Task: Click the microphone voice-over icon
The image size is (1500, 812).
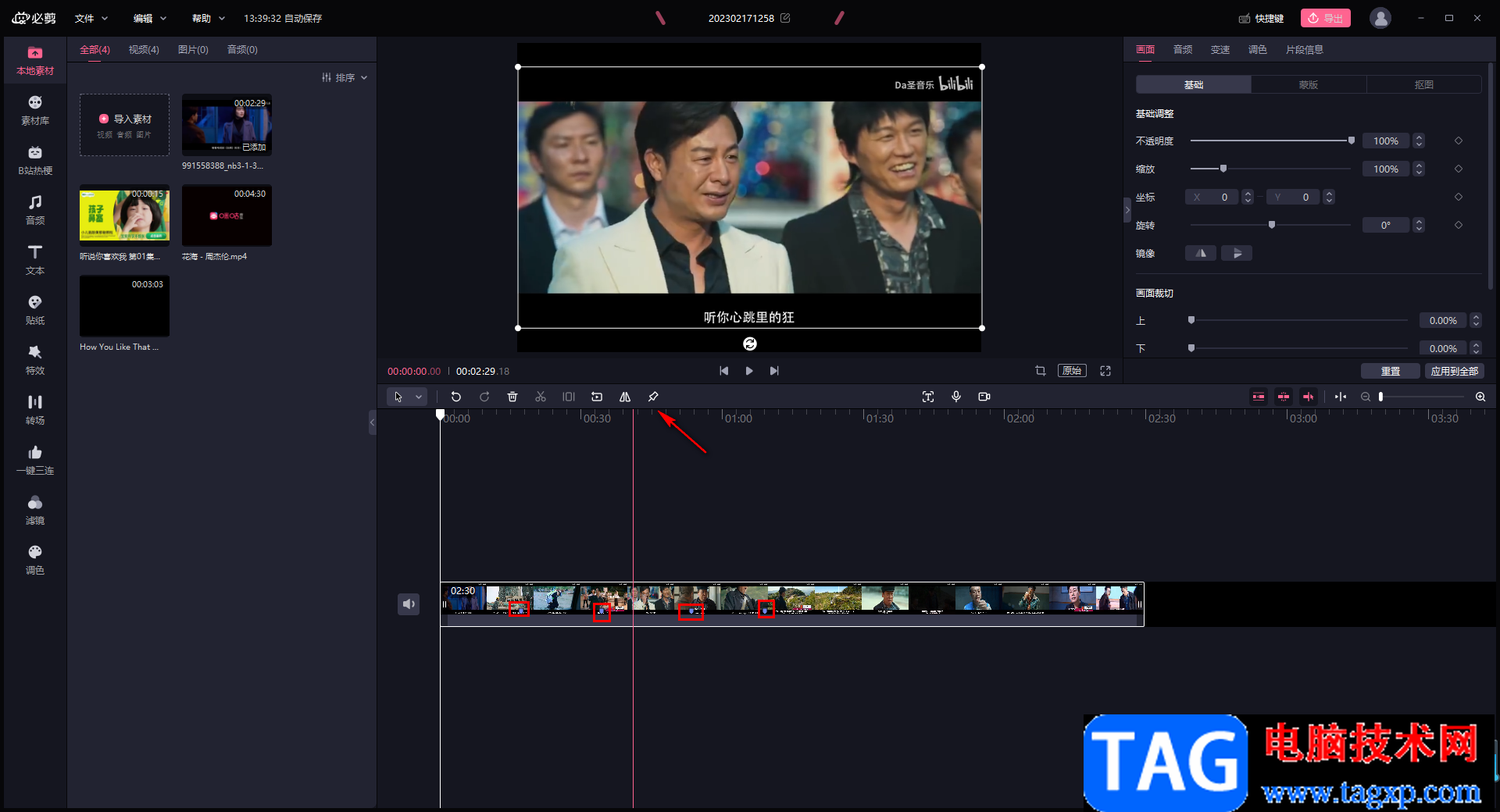Action: click(x=956, y=397)
